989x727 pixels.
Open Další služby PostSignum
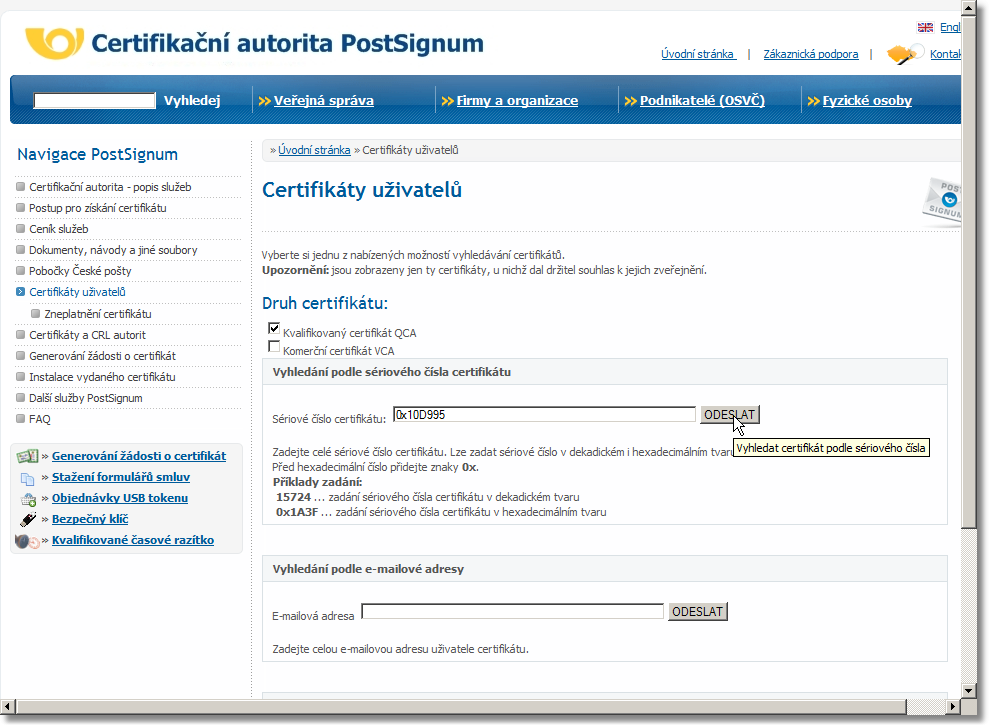86,398
